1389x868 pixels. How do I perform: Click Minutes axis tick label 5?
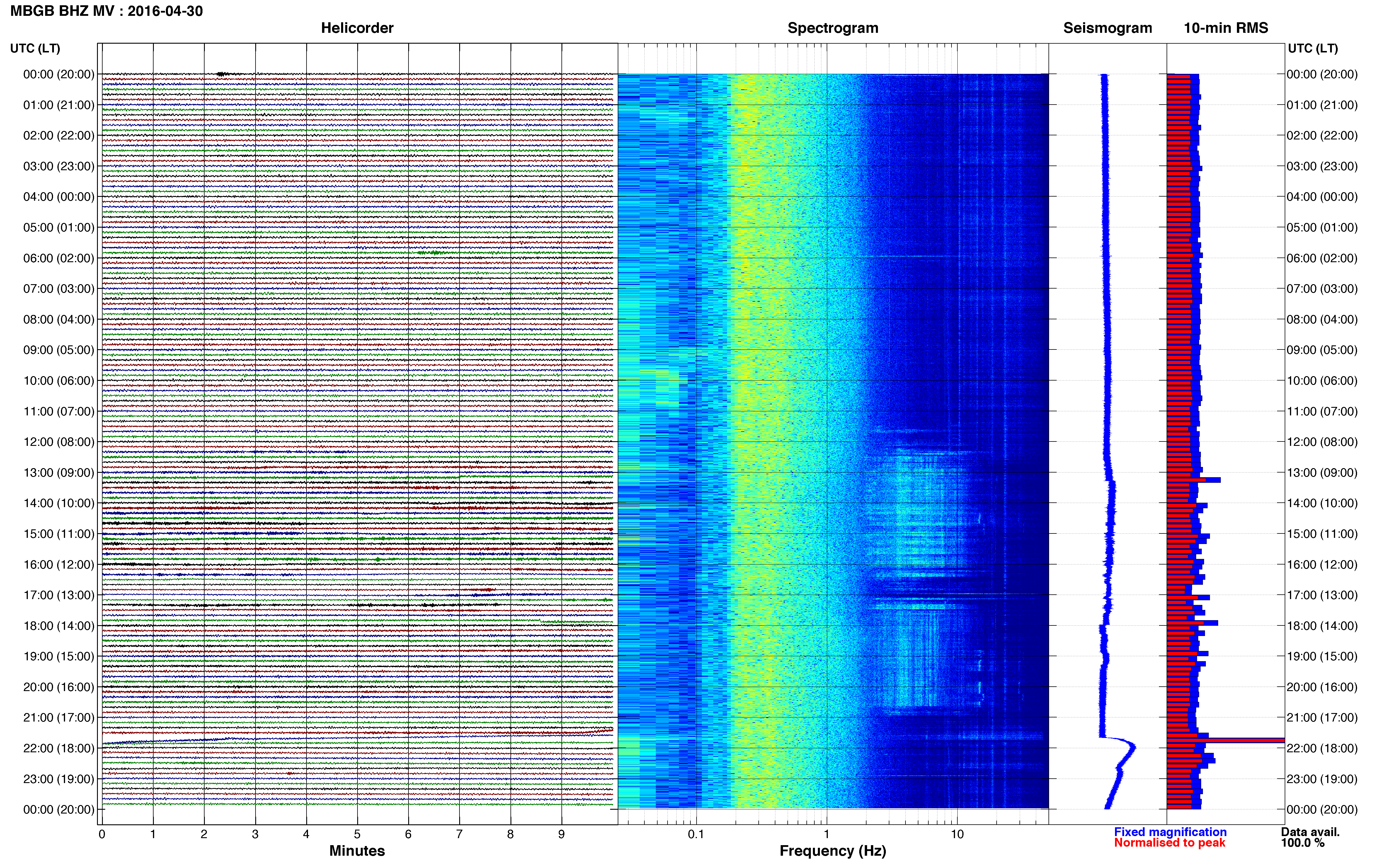pyautogui.click(x=357, y=834)
